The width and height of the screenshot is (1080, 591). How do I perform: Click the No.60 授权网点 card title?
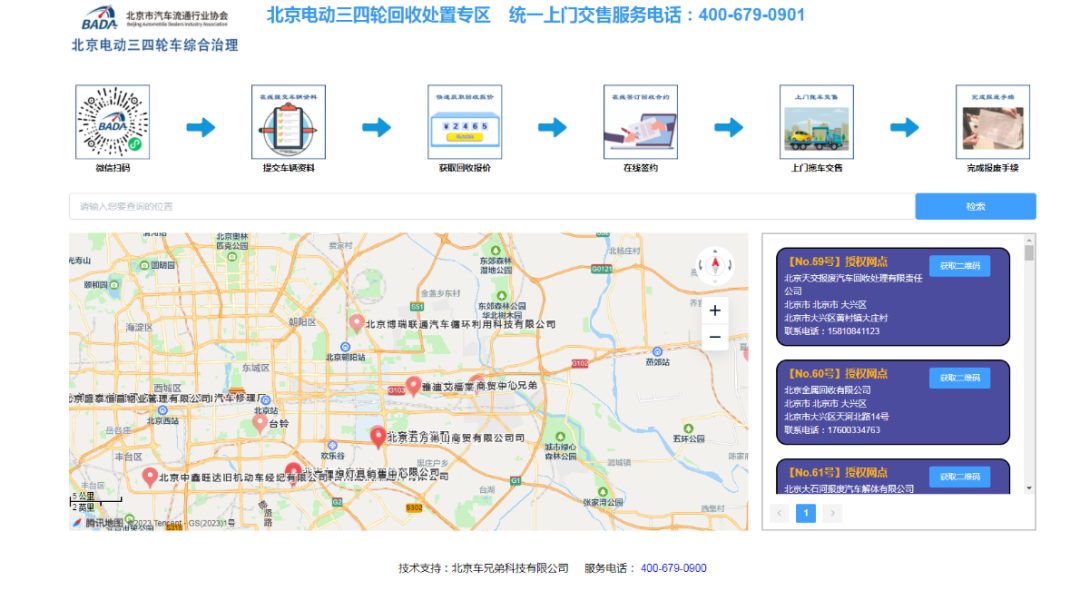(838, 374)
